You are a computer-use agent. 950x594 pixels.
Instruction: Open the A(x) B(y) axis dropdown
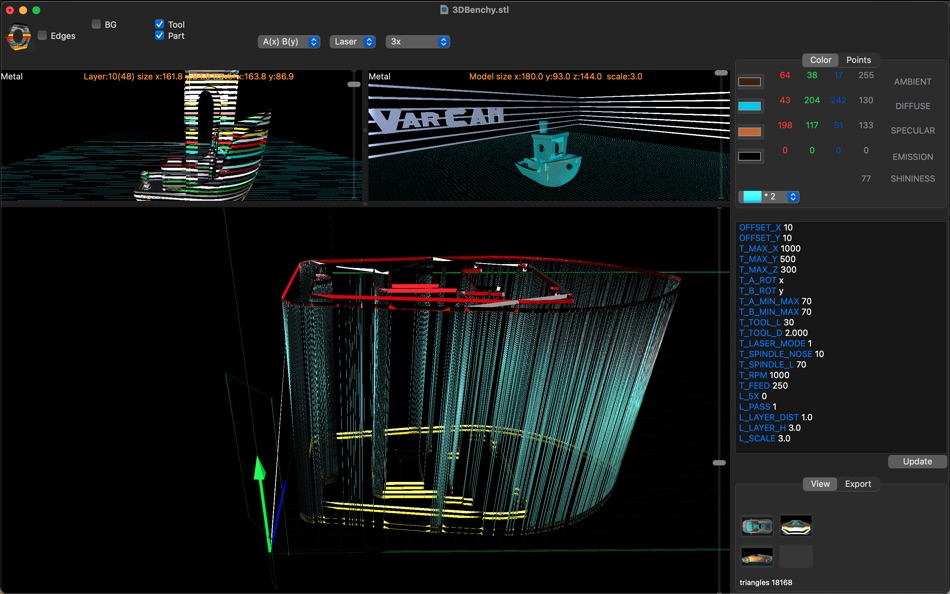[289, 42]
